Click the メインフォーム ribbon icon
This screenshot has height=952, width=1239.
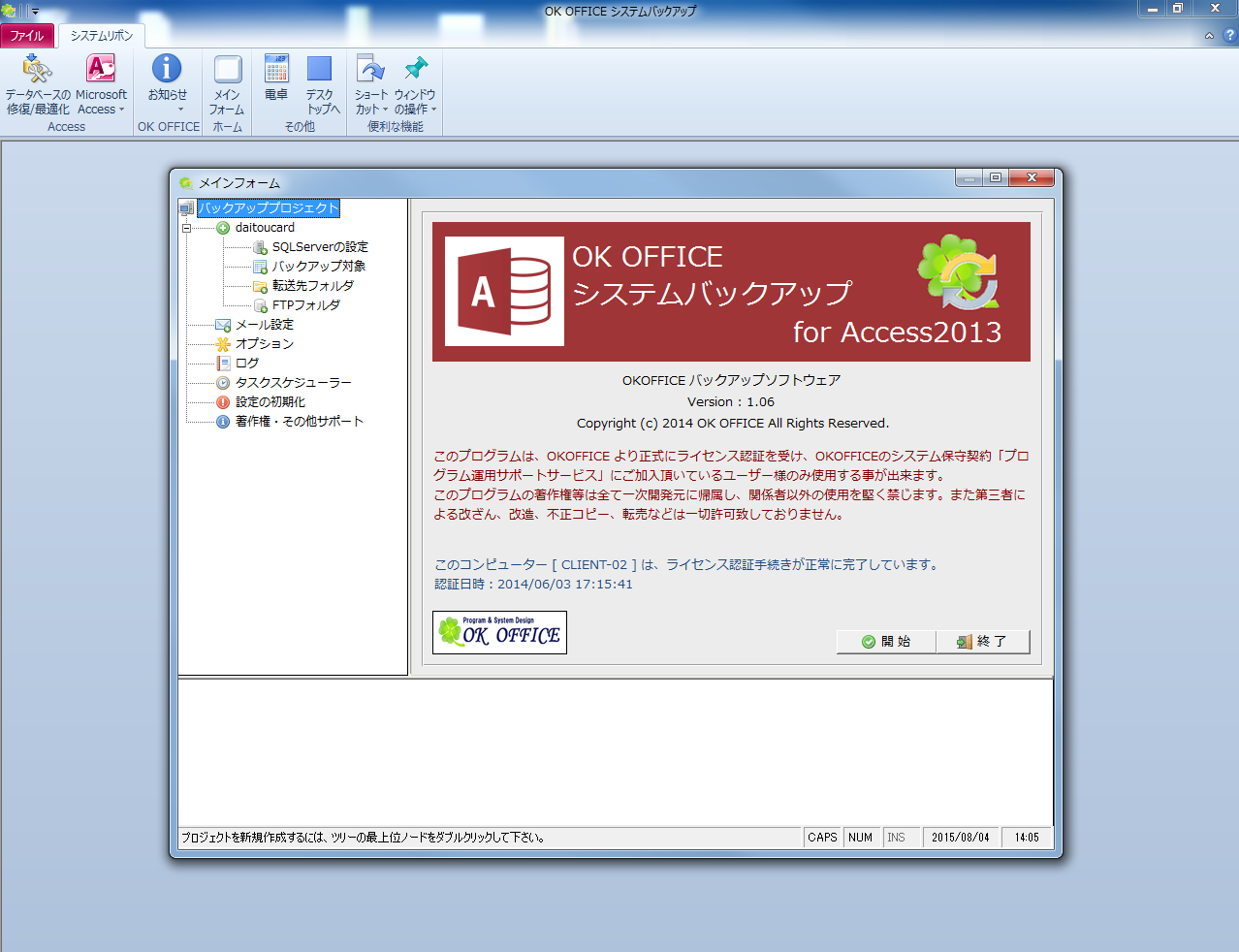(227, 84)
